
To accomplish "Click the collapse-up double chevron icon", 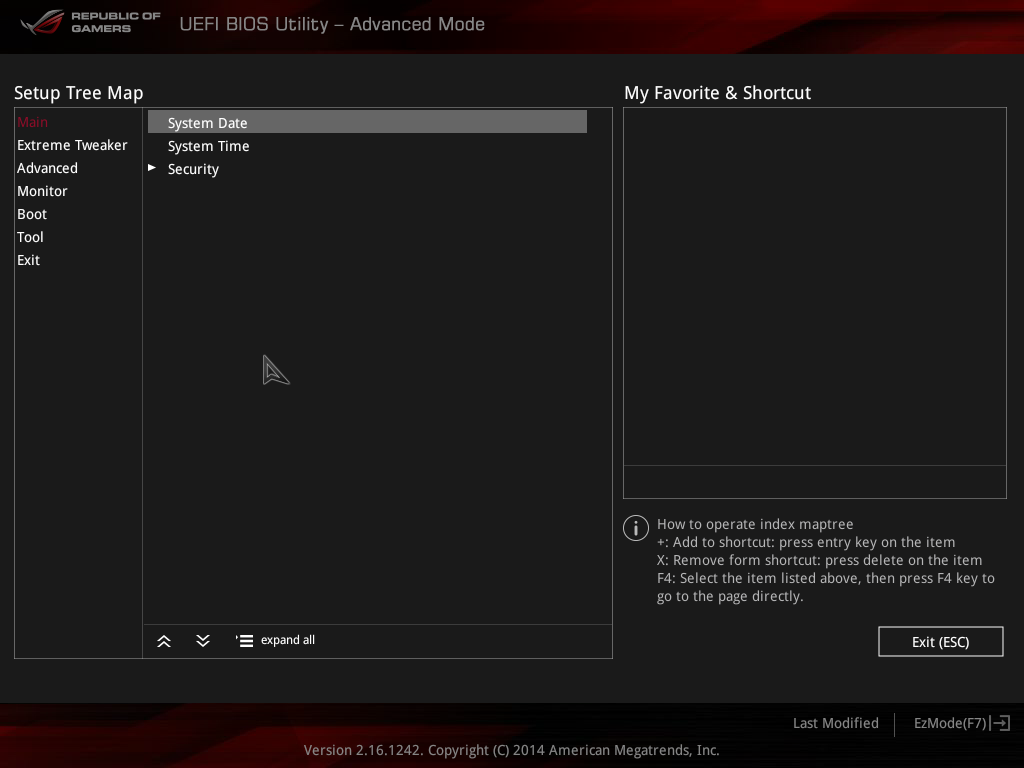I will point(164,641).
